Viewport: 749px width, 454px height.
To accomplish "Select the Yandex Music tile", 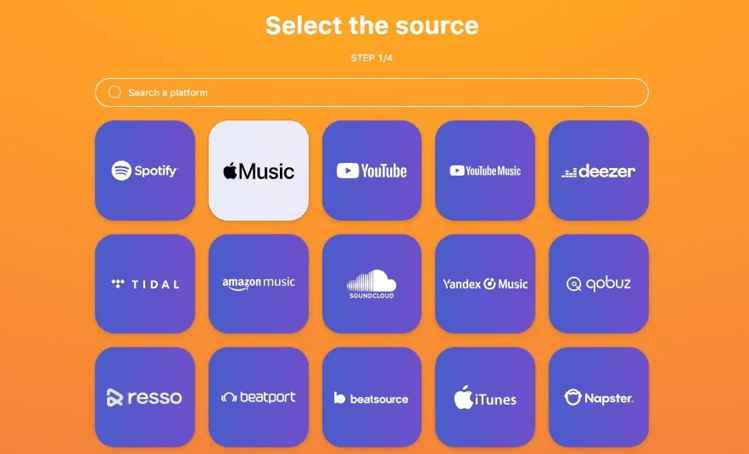I will (x=485, y=284).
